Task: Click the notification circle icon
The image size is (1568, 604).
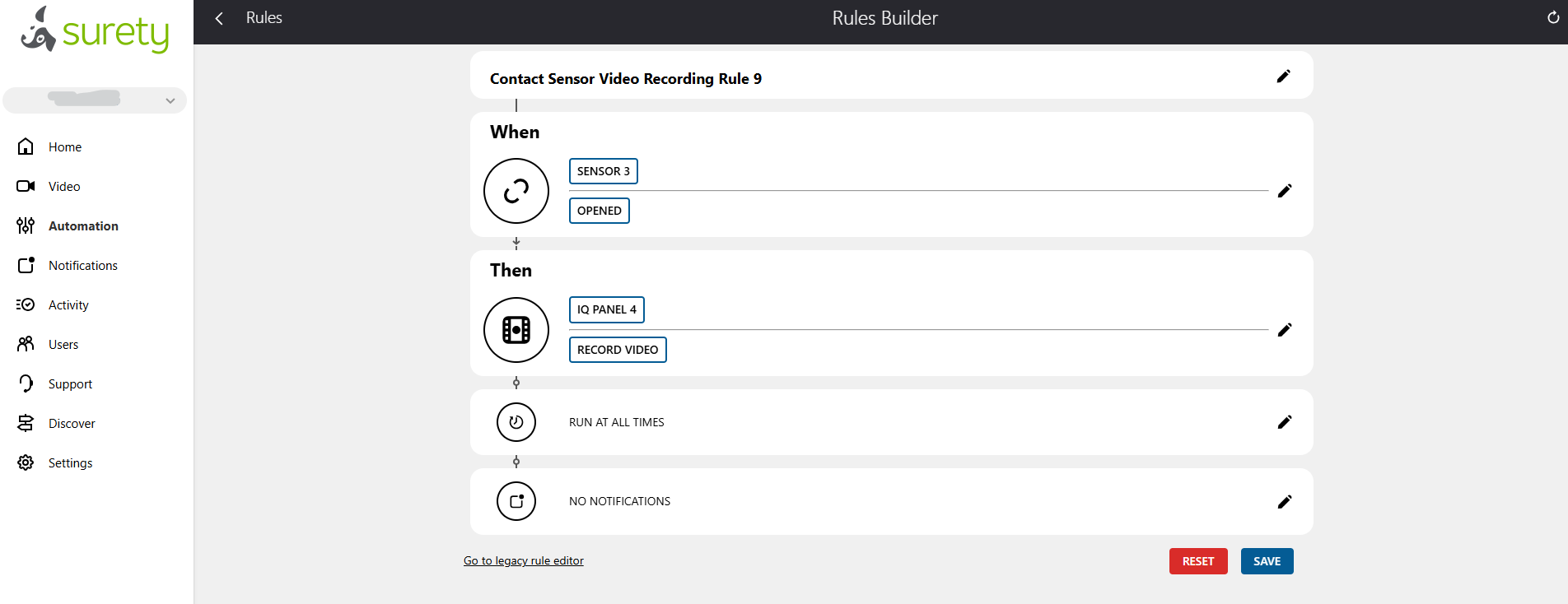Action: tap(516, 501)
